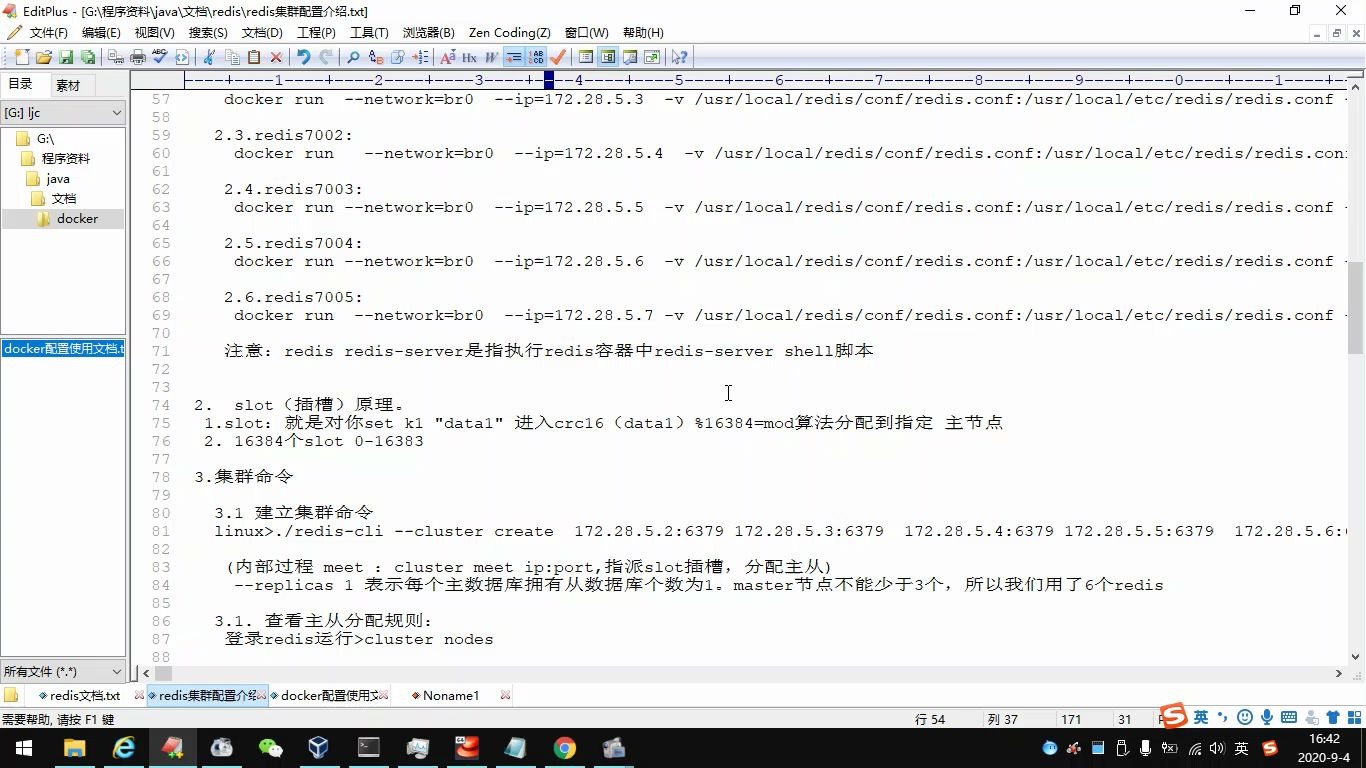The height and width of the screenshot is (768, 1366).
Task: Open the 工具(T) menu
Action: pyautogui.click(x=370, y=33)
